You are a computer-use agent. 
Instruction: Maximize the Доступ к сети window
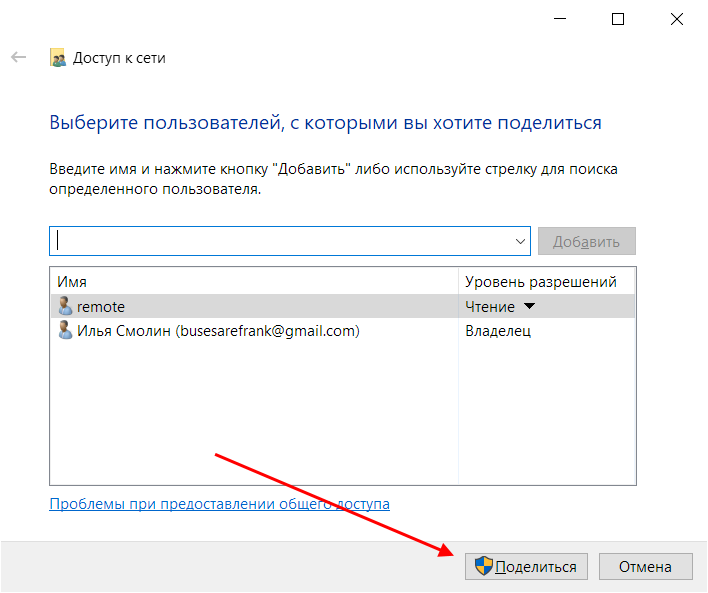coord(618,19)
